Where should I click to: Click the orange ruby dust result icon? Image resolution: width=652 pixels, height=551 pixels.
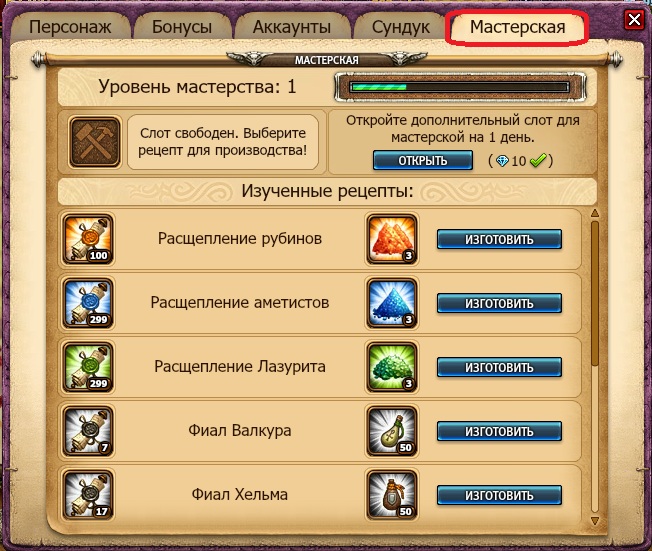392,239
